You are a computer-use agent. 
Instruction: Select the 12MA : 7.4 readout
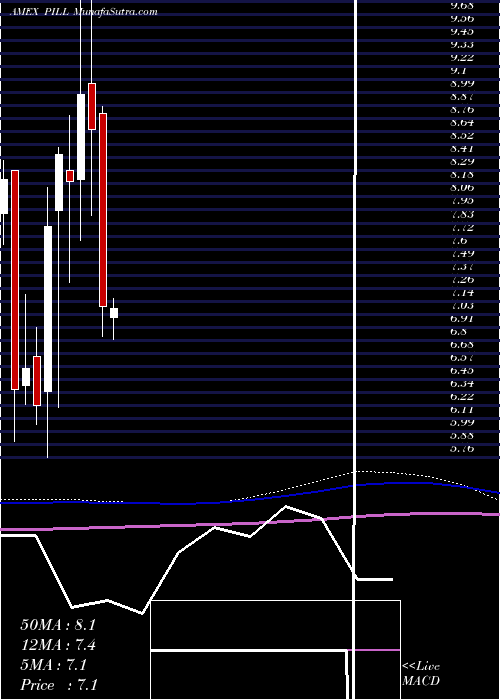58,645
